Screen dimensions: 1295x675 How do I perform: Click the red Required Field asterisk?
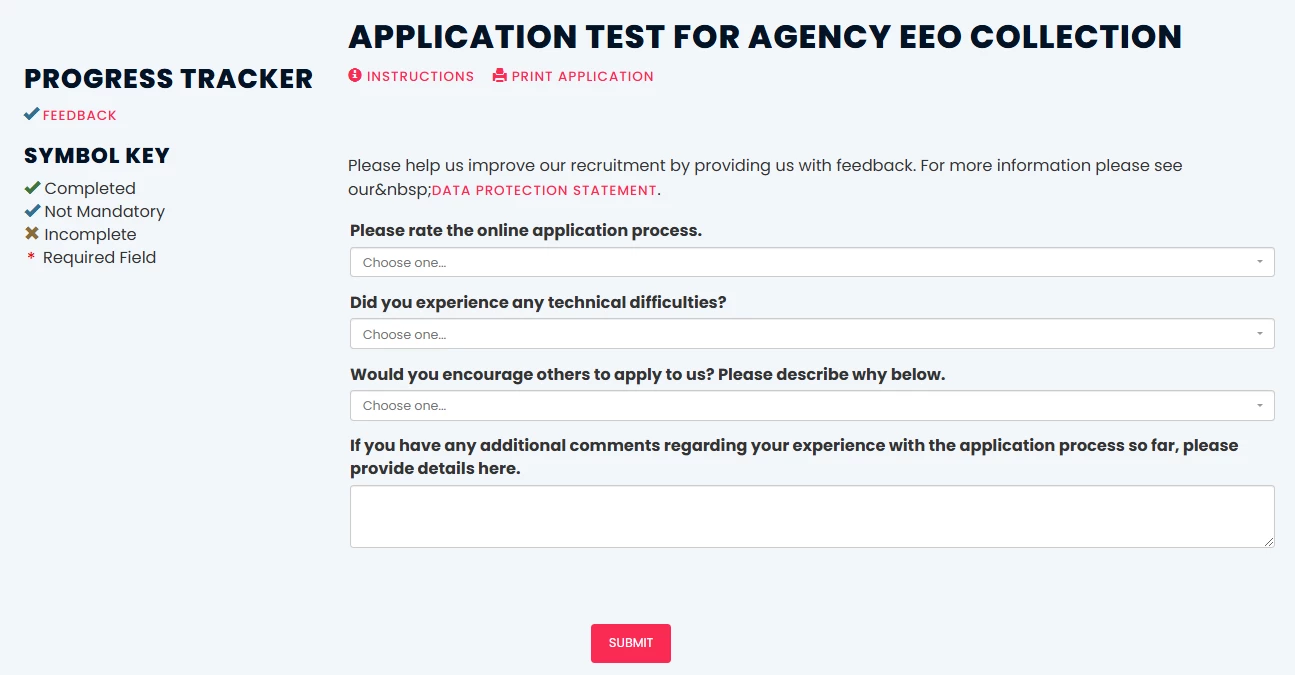pos(31,258)
